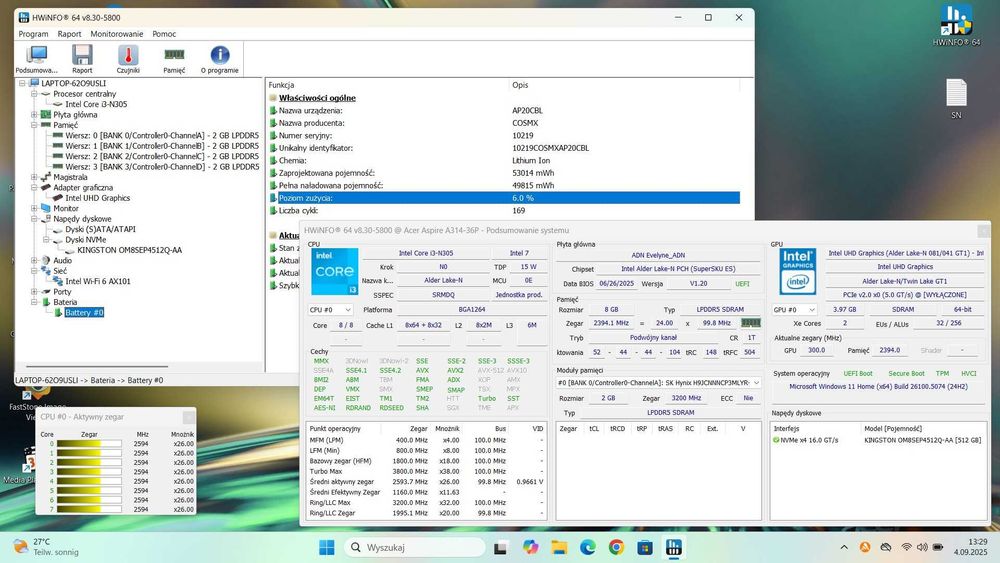Open File Explorer from taskbar

click(x=559, y=547)
